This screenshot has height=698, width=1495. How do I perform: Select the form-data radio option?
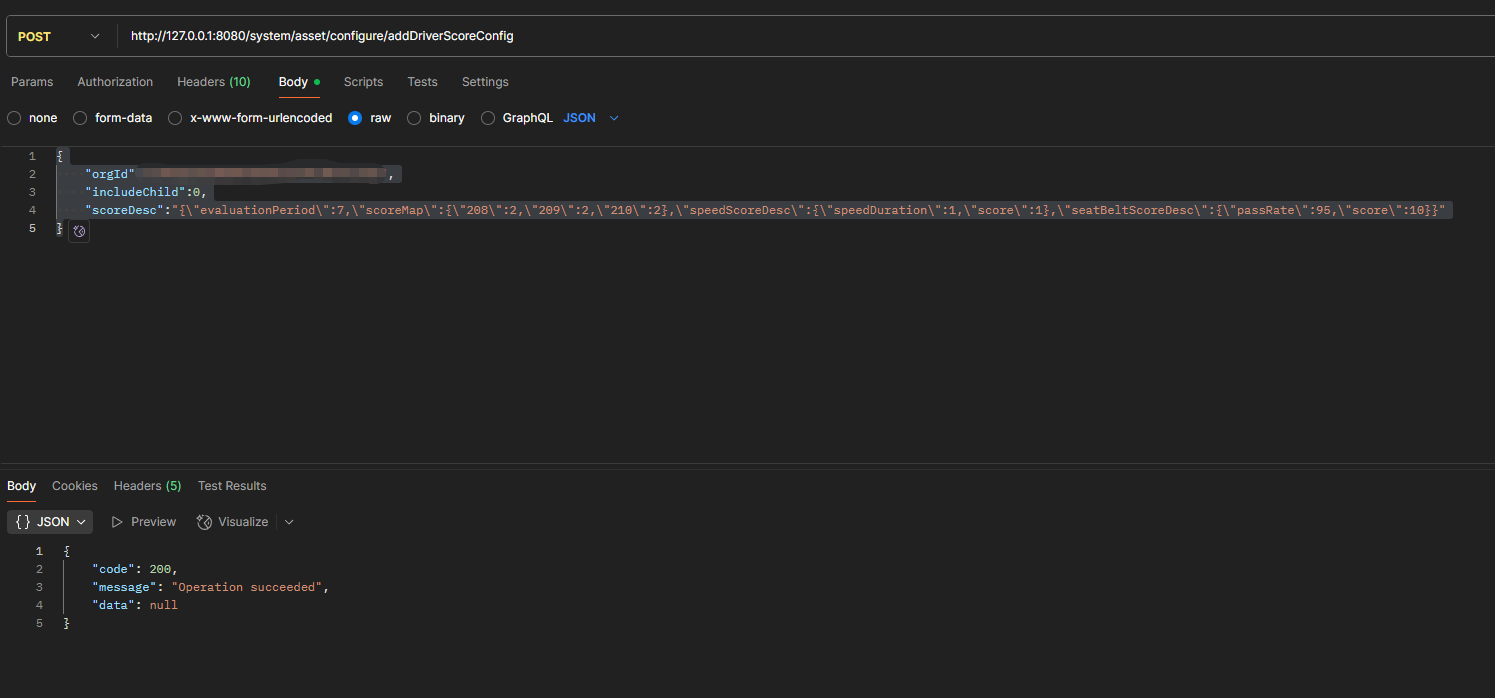pos(80,118)
